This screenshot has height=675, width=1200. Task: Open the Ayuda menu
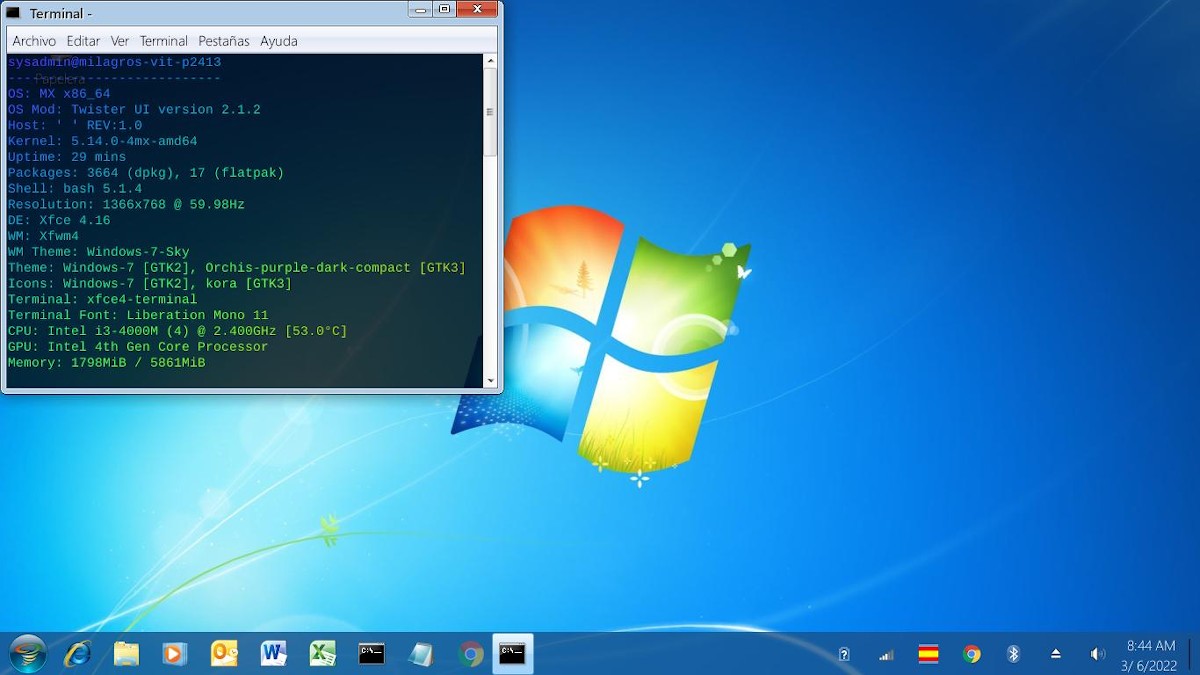coord(279,41)
